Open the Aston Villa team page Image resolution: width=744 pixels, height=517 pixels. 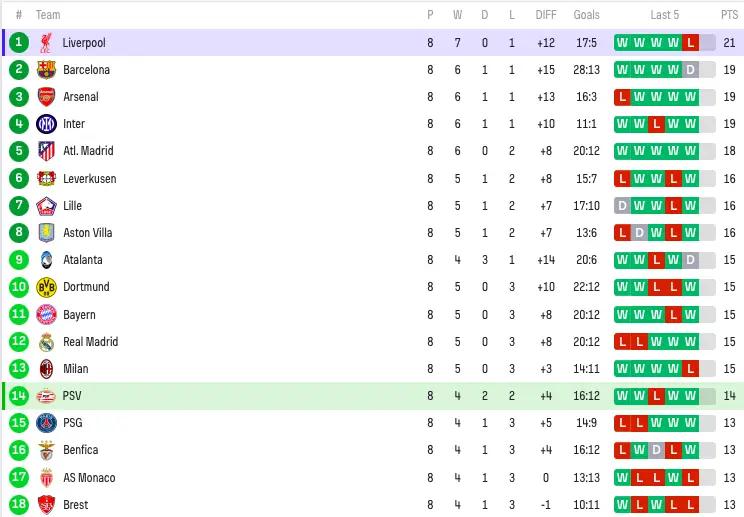[x=88, y=233]
